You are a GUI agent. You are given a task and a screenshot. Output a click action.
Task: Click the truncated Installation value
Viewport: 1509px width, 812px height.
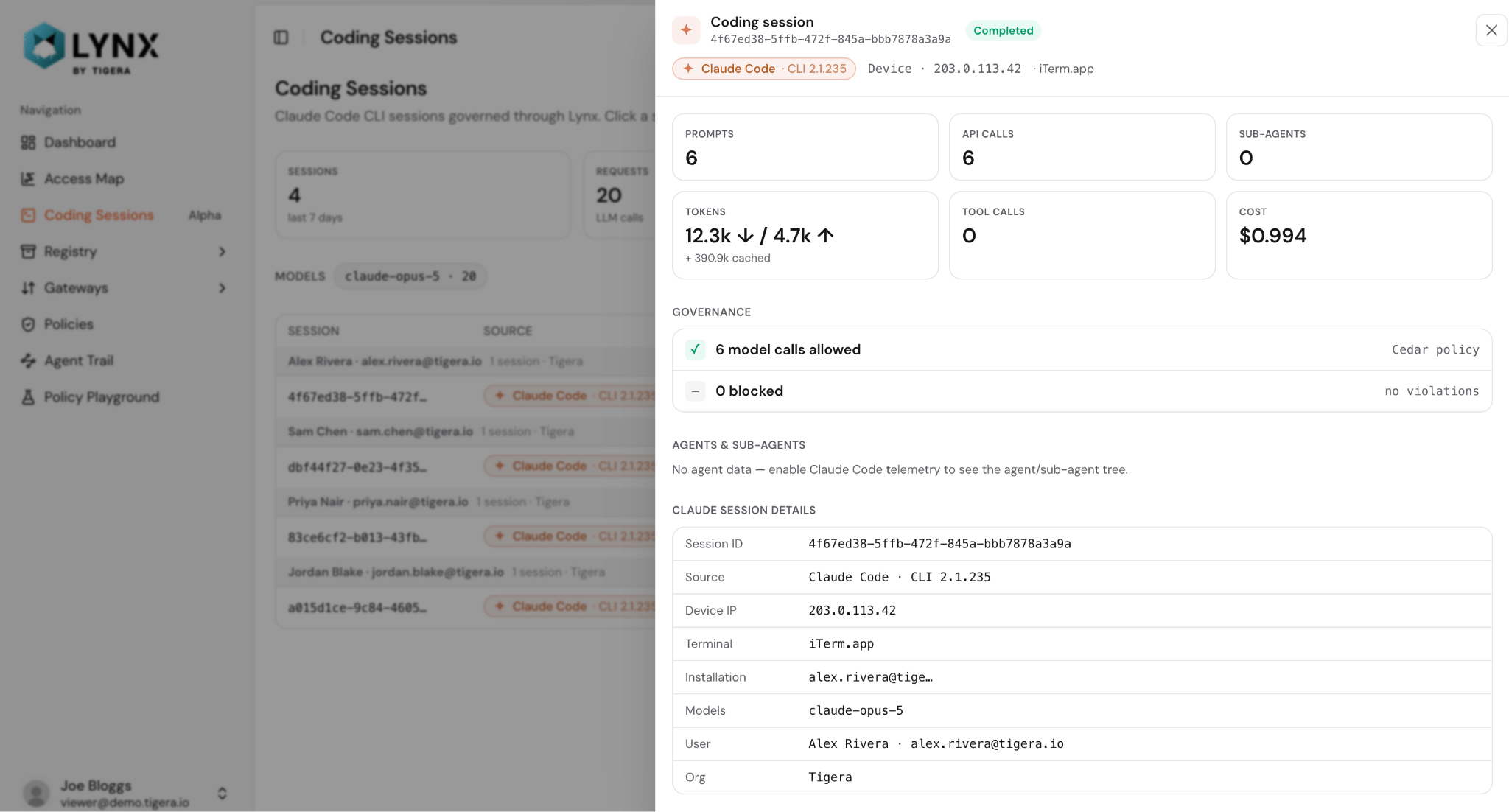(870, 677)
